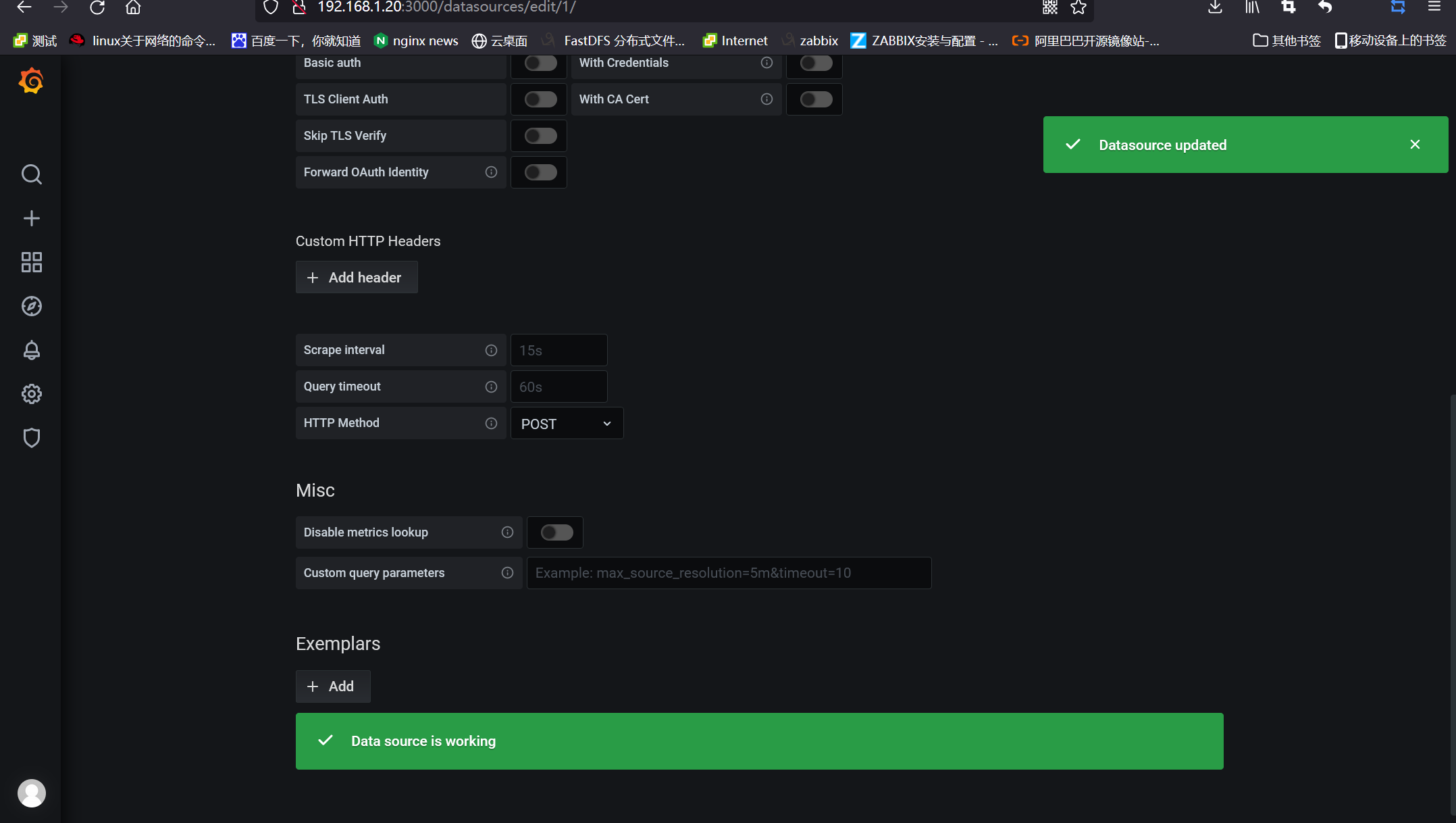Image resolution: width=1456 pixels, height=823 pixels.
Task: Click the Grafana logo home icon
Action: 31,81
